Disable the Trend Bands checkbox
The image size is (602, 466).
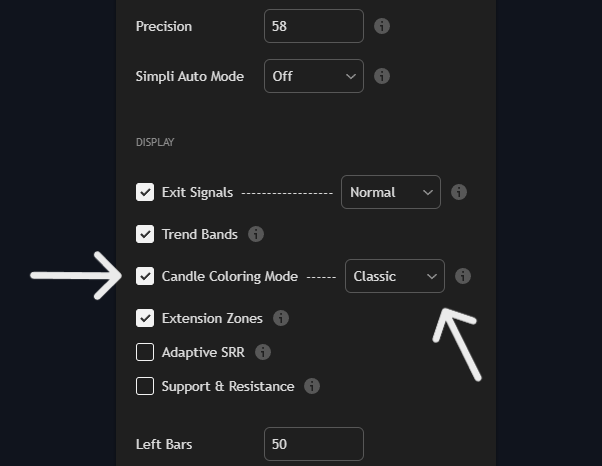(145, 234)
